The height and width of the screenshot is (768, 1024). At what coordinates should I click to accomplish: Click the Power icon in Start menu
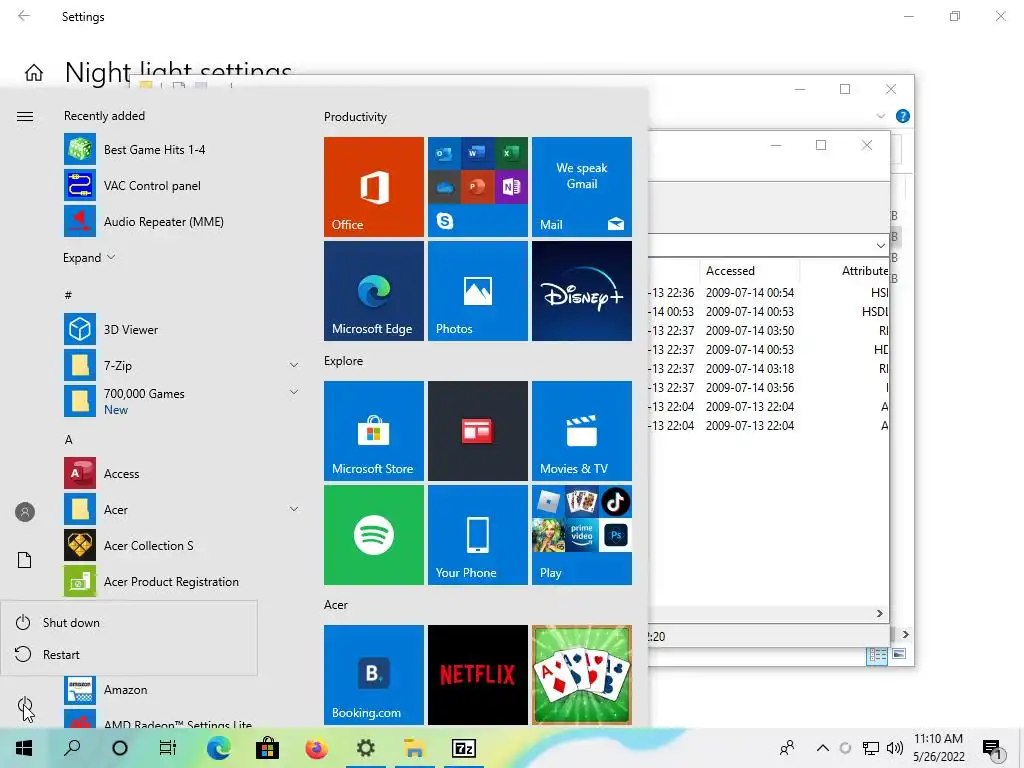pos(25,706)
